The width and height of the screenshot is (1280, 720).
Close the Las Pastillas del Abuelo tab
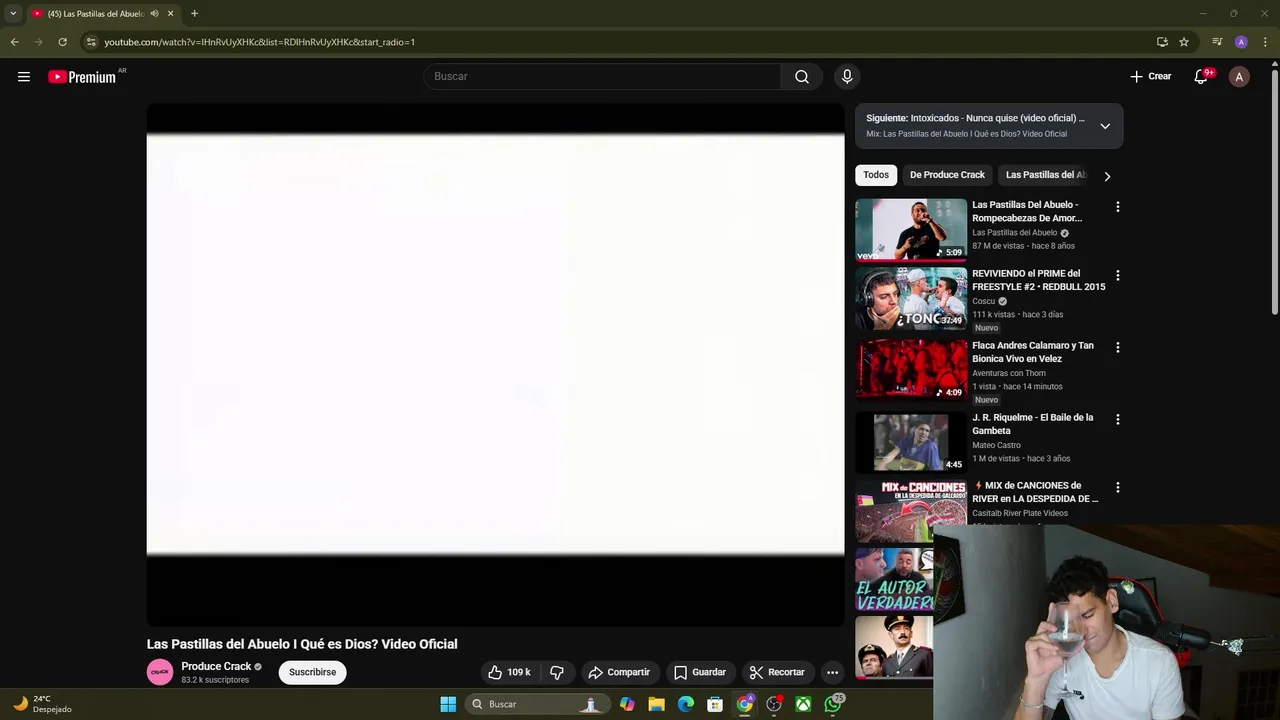click(170, 14)
